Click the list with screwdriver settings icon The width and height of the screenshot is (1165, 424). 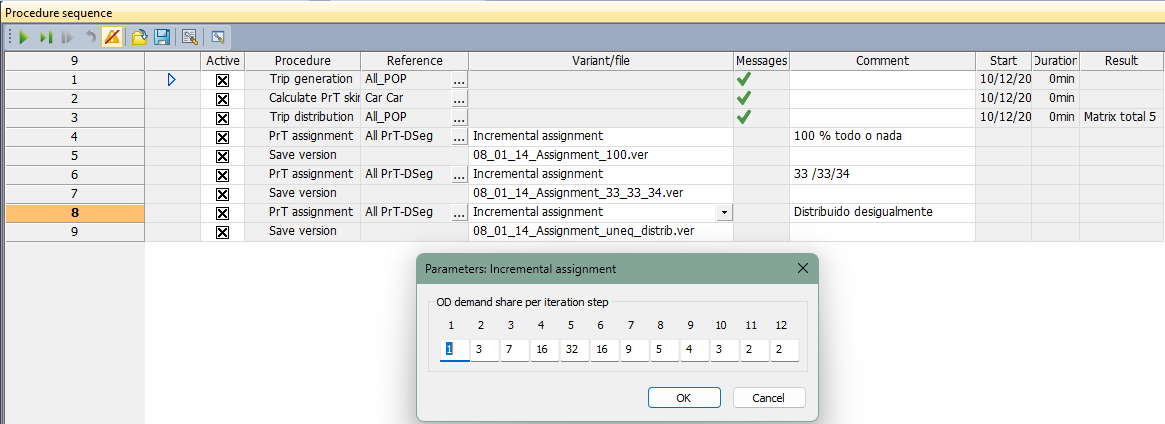(189, 37)
